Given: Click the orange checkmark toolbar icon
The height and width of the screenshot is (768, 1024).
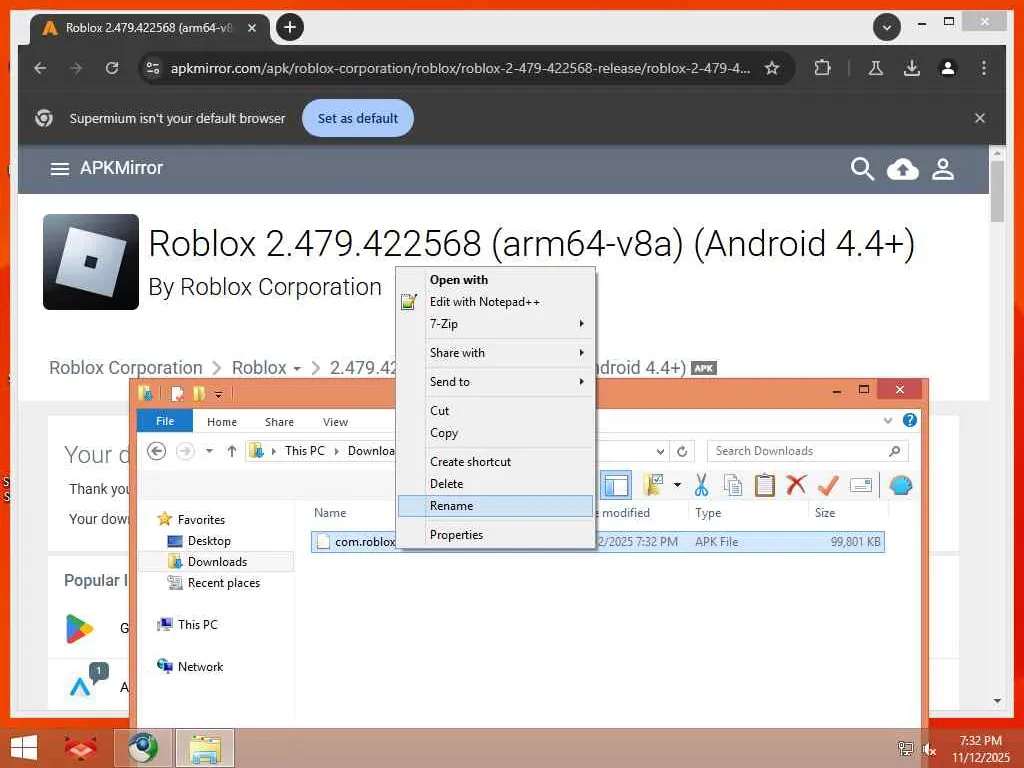Looking at the screenshot, I should click(x=828, y=485).
